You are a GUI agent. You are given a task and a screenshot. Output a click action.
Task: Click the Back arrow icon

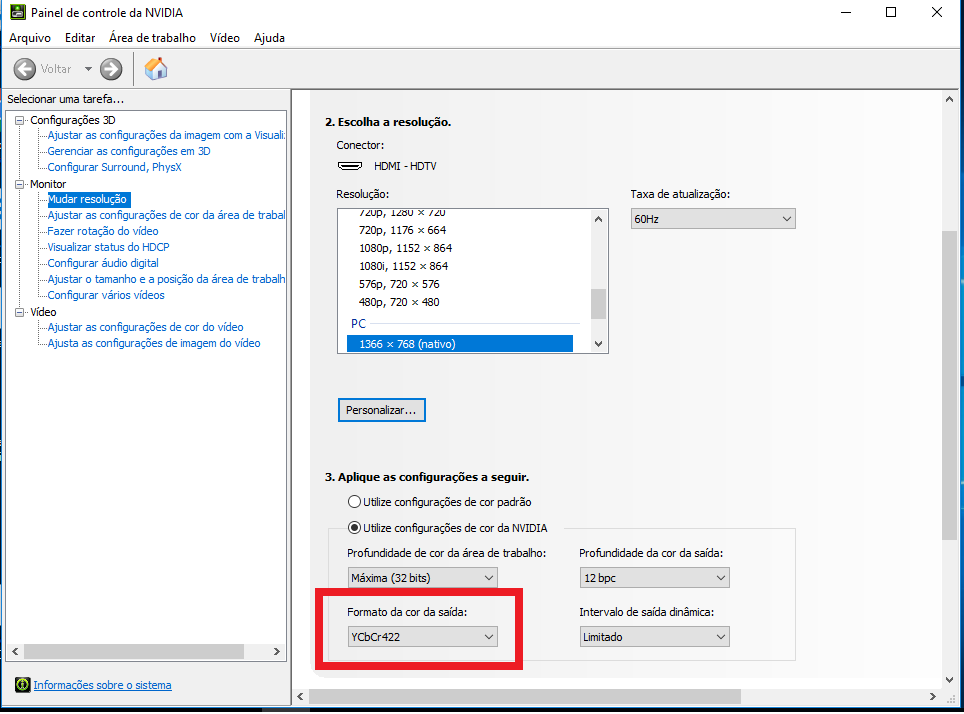click(x=25, y=69)
